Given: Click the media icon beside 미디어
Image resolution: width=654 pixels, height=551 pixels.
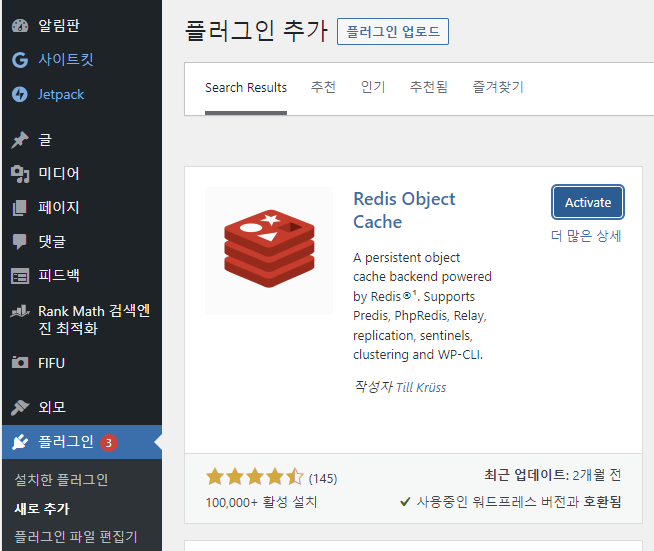Looking at the screenshot, I should 20,174.
